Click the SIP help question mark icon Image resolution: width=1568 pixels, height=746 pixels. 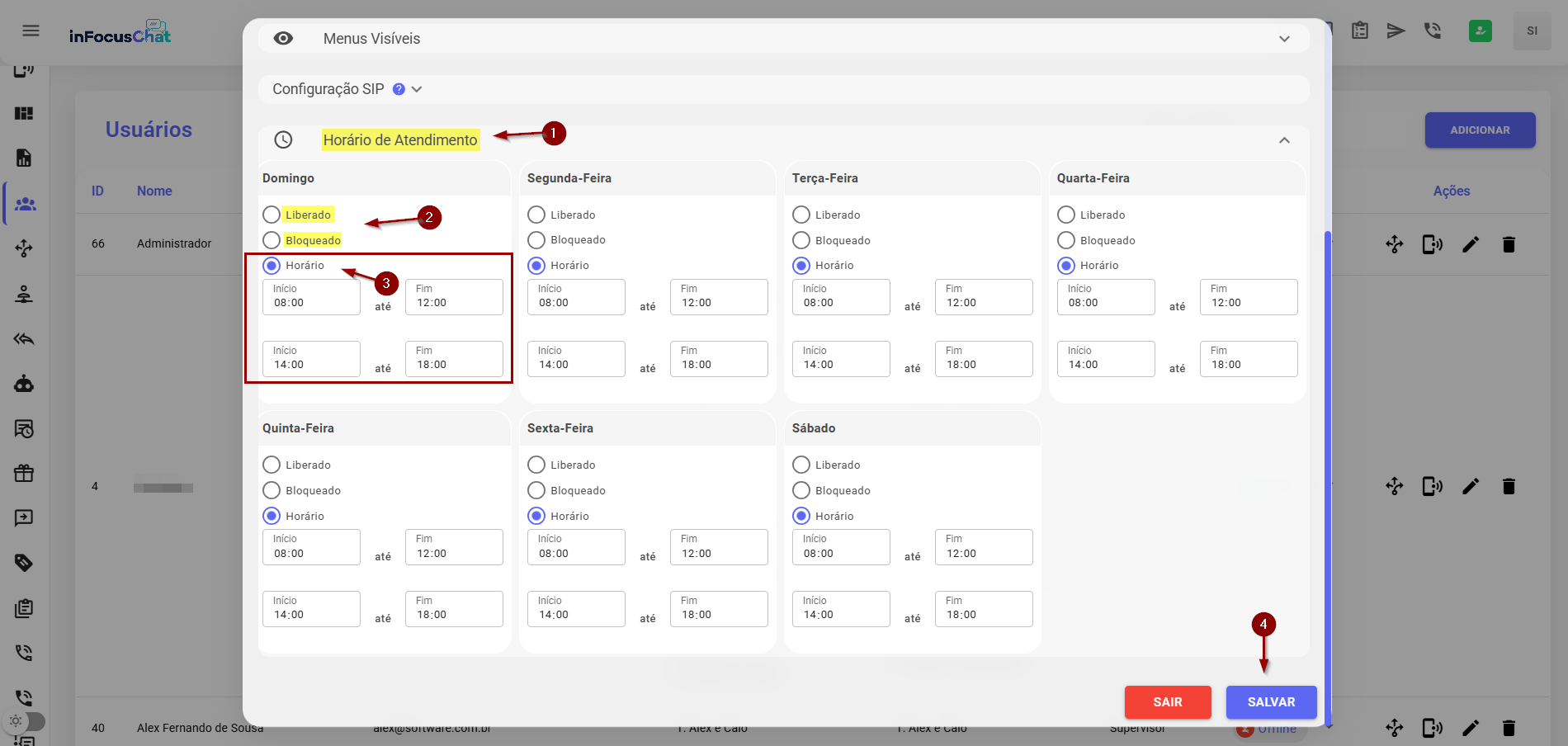[x=399, y=89]
